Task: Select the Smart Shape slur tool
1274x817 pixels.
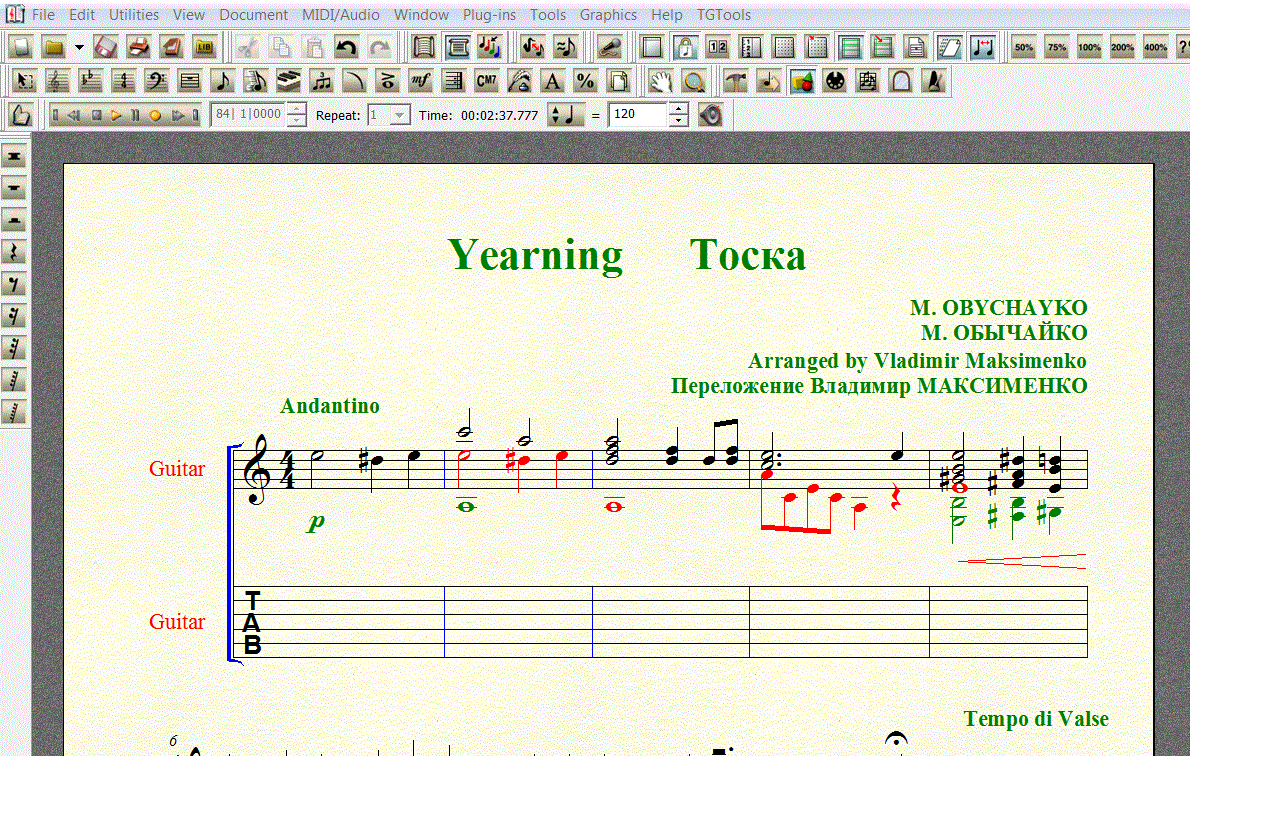Action: coord(353,81)
